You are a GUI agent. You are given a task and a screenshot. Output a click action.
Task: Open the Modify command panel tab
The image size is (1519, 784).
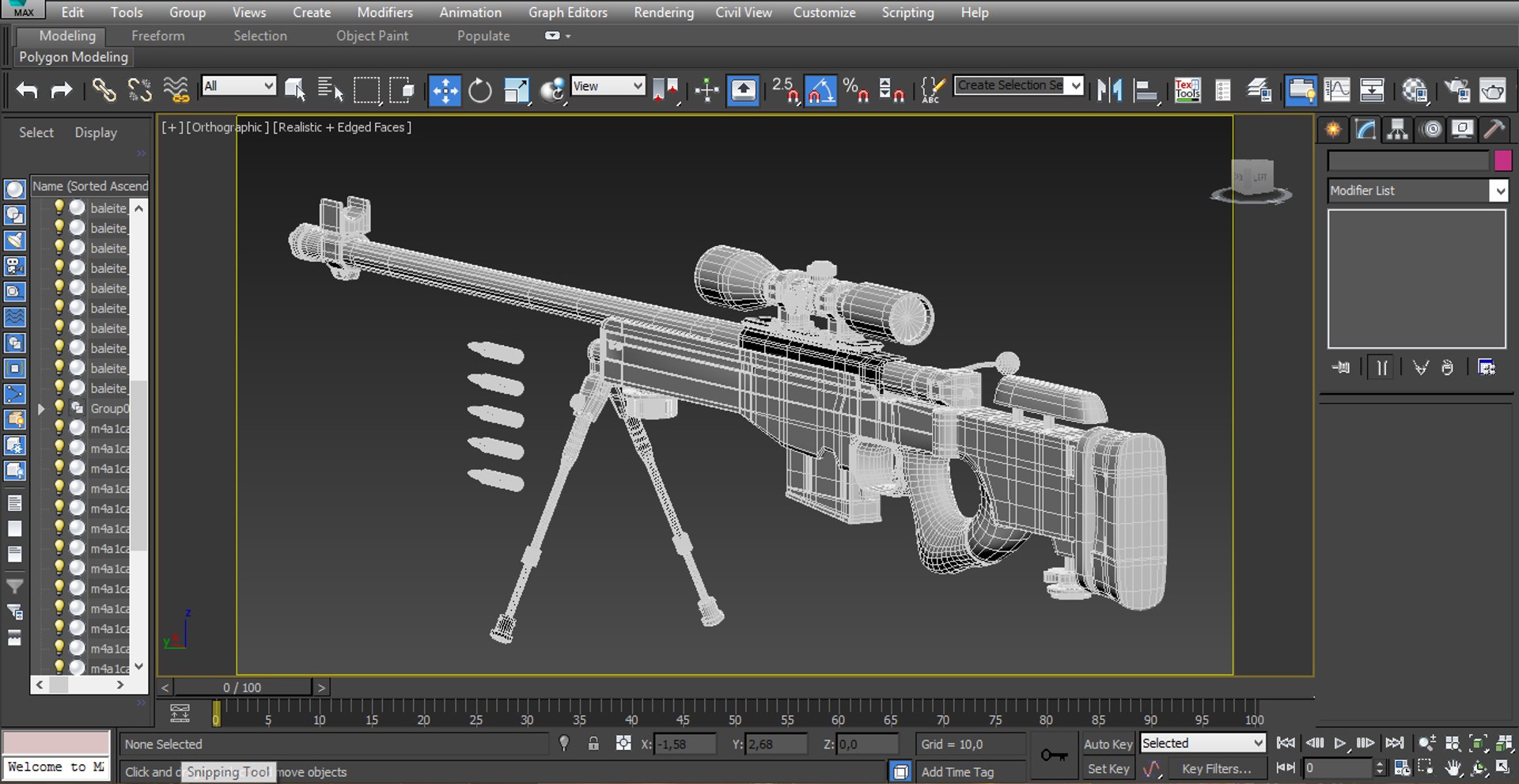click(x=1366, y=130)
